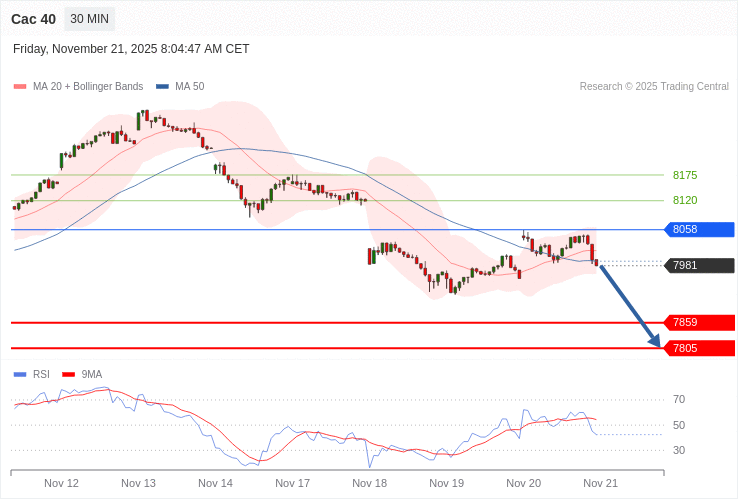Click the Nov 21 date axis label

click(x=601, y=483)
